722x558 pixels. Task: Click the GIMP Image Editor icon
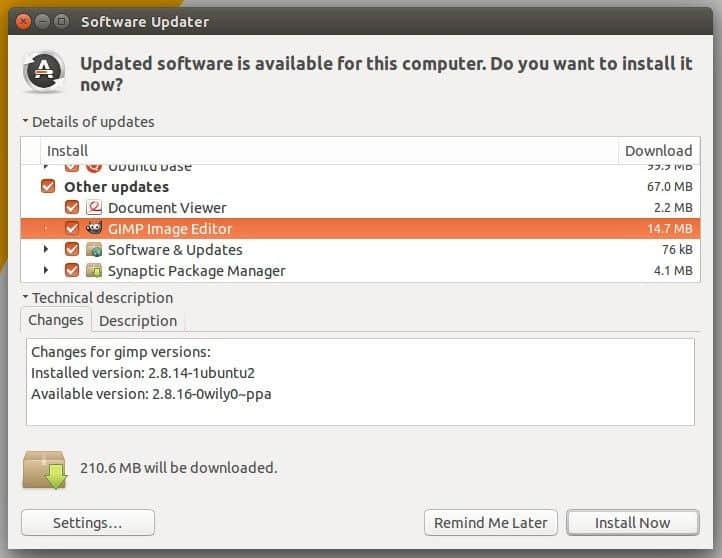(95, 228)
